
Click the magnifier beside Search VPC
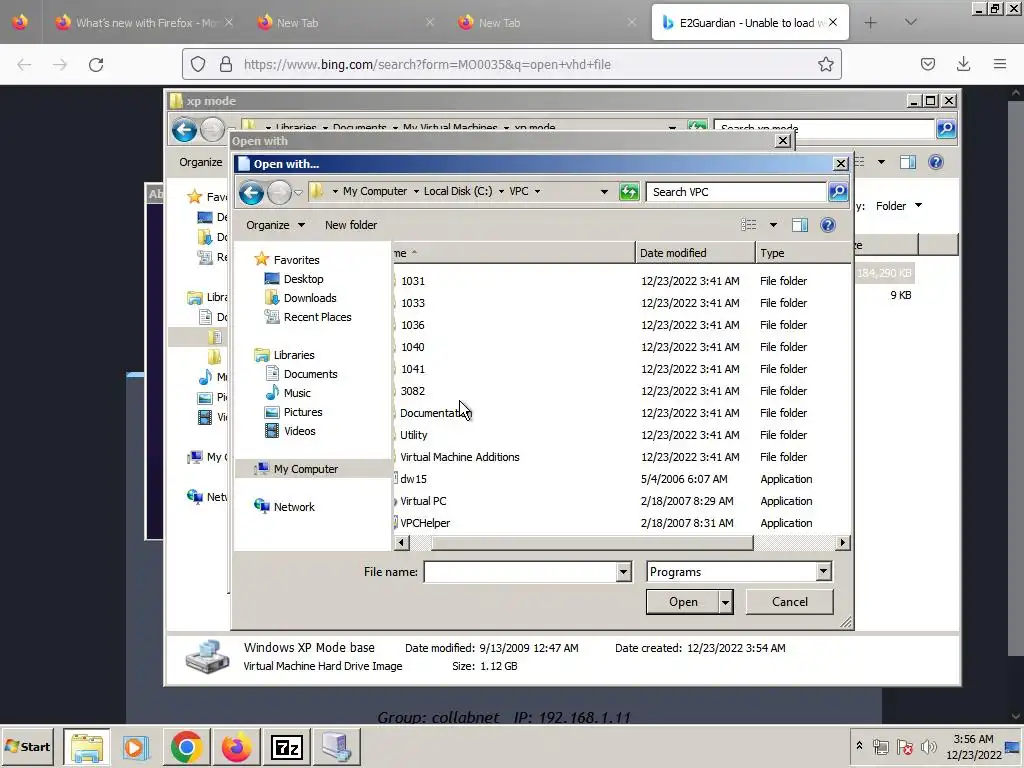coord(838,192)
